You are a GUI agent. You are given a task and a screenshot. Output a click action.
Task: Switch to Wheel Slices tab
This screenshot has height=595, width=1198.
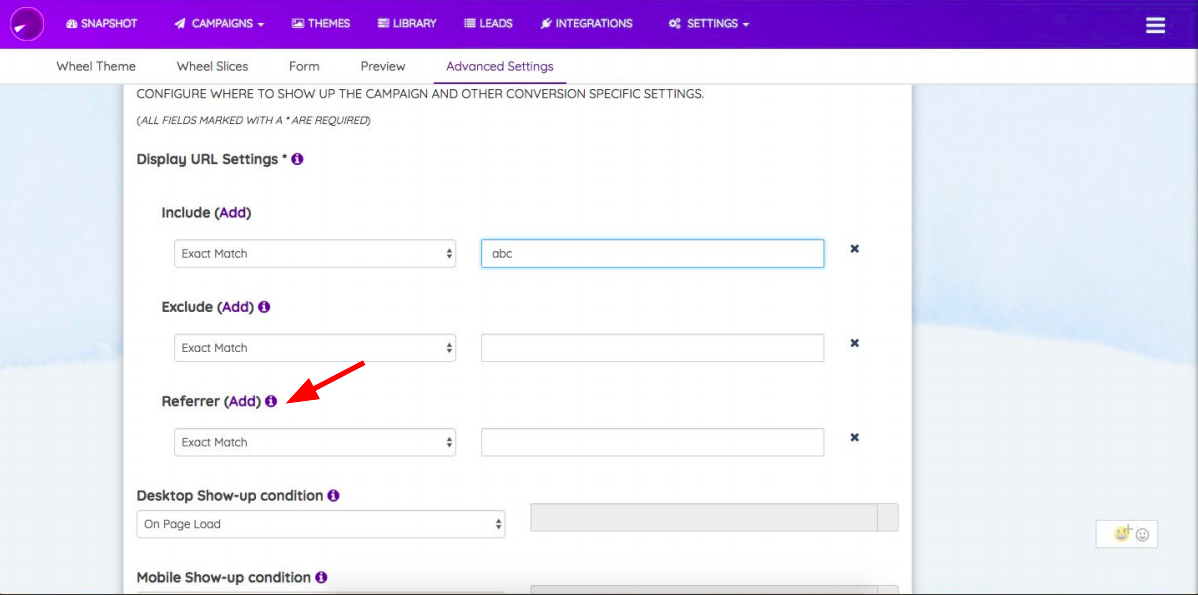point(212,66)
